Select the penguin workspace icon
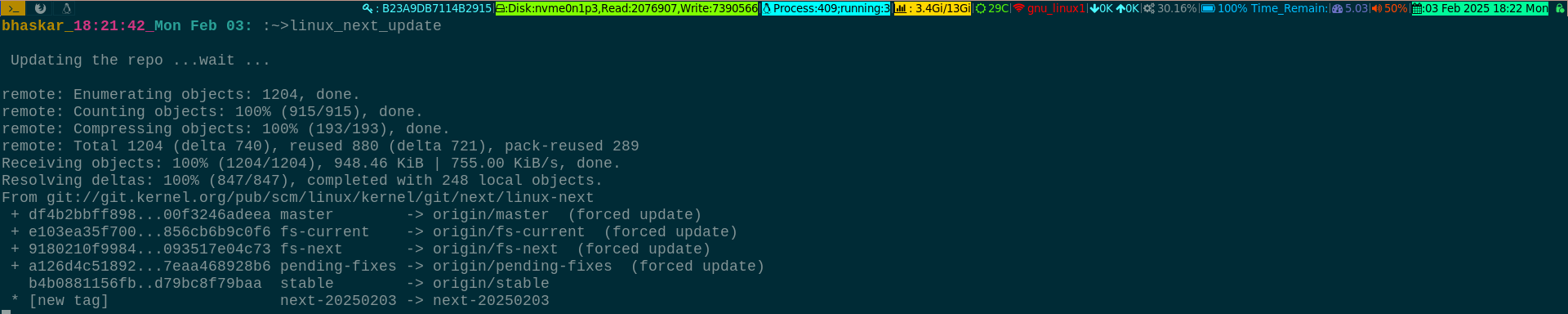 (x=66, y=8)
